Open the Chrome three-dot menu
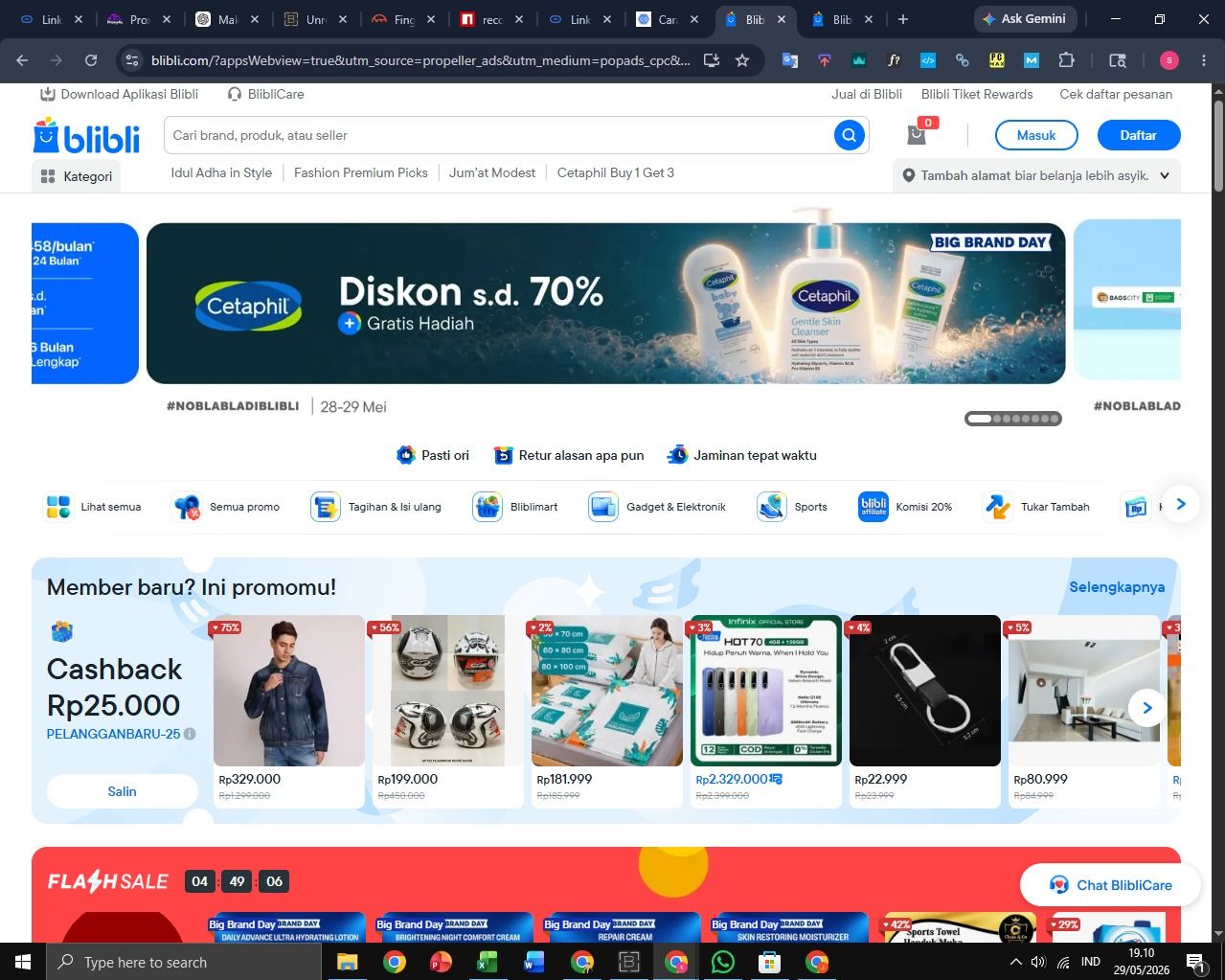Screen dimensions: 1225x980 click(x=1204, y=60)
